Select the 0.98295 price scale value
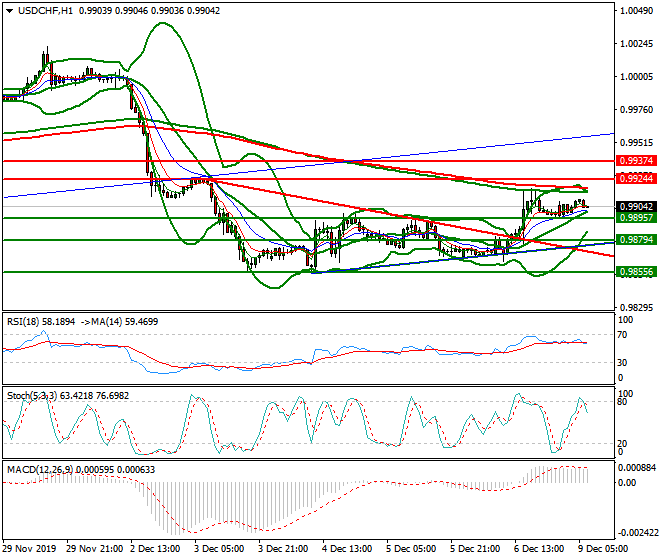Image resolution: width=660 pixels, height=560 pixels. point(637,307)
